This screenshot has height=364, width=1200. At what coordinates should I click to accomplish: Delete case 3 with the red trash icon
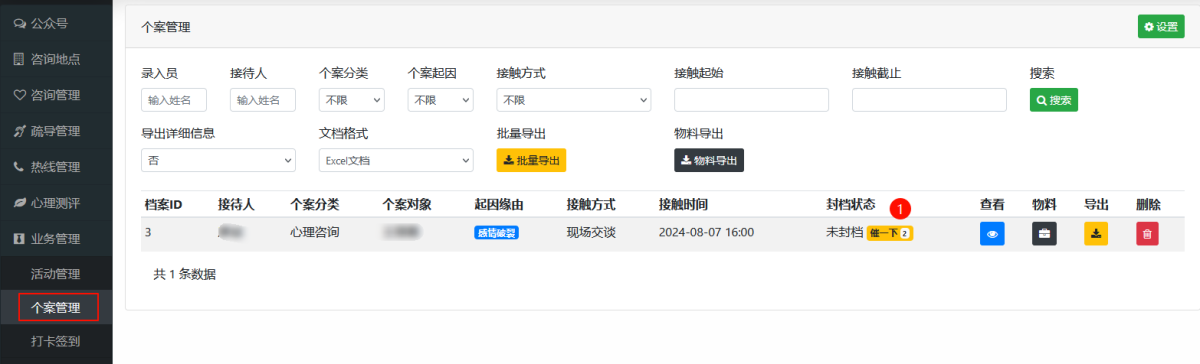pos(1147,233)
